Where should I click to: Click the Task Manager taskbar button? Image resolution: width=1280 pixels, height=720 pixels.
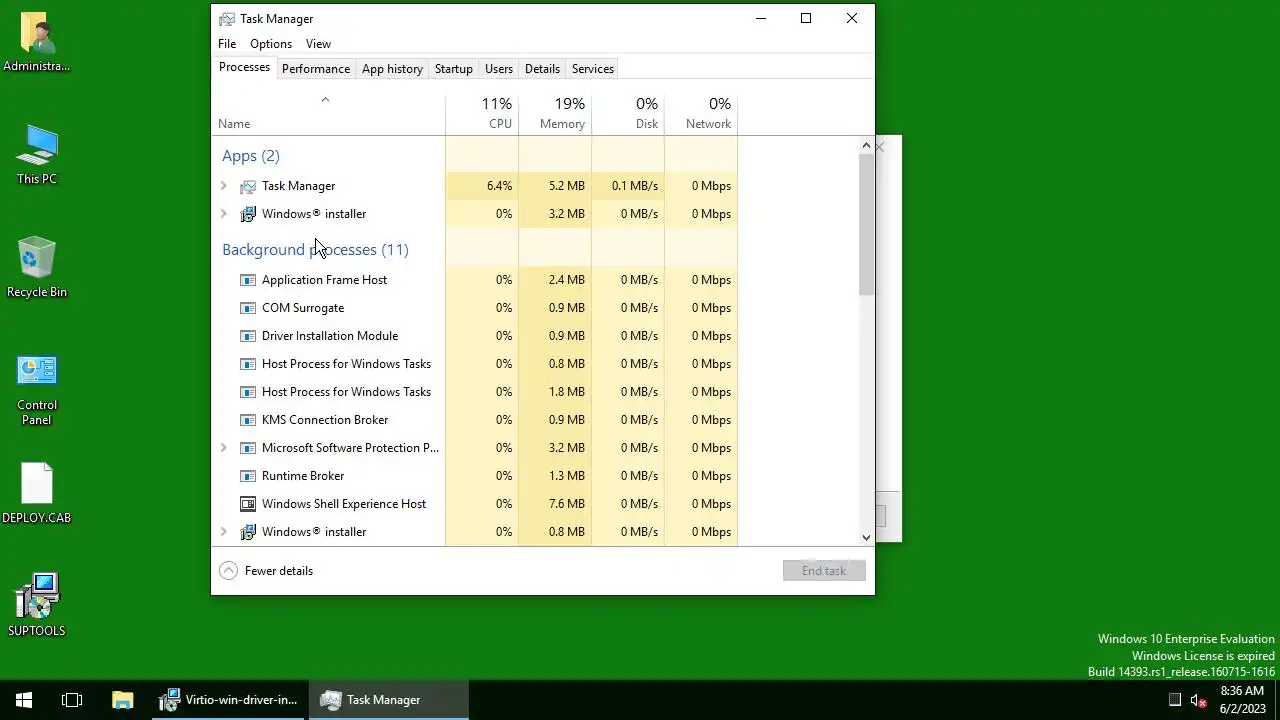[x=390, y=700]
